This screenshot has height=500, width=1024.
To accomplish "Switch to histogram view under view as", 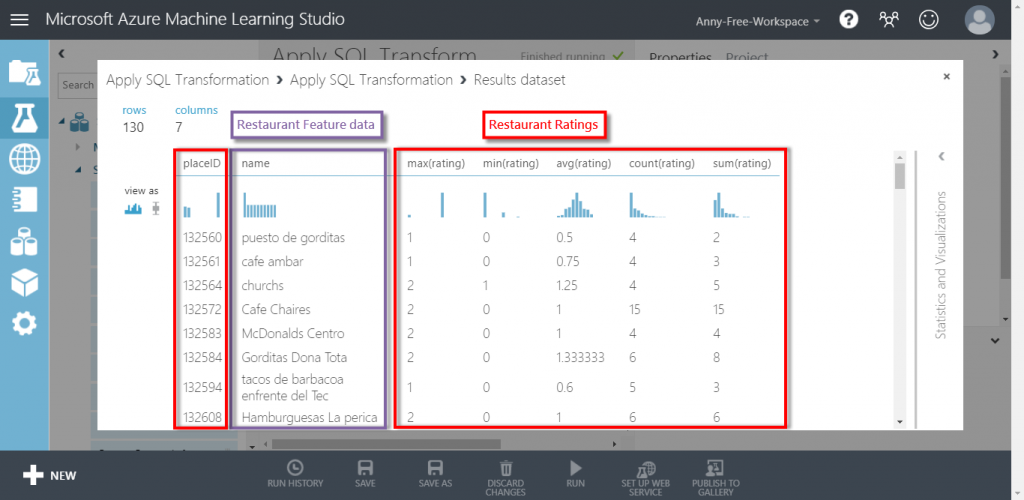I will point(133,209).
